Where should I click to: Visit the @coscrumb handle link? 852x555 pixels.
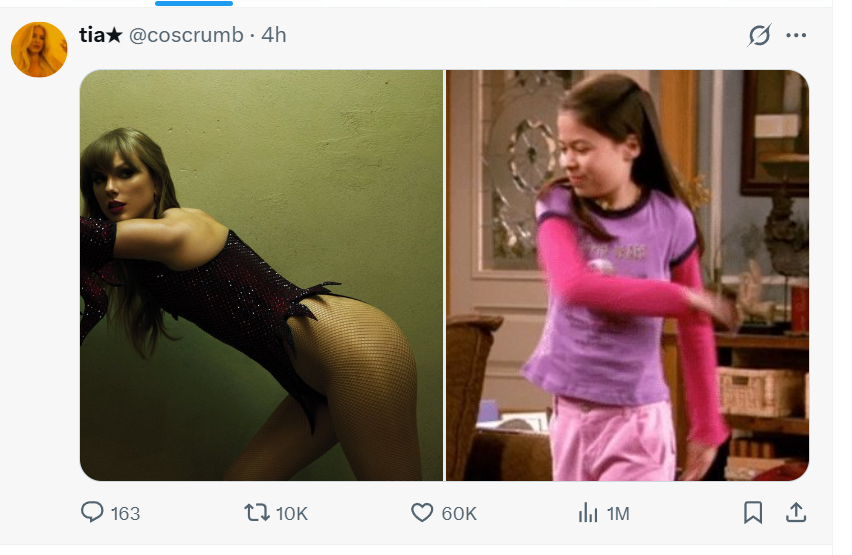pos(186,35)
